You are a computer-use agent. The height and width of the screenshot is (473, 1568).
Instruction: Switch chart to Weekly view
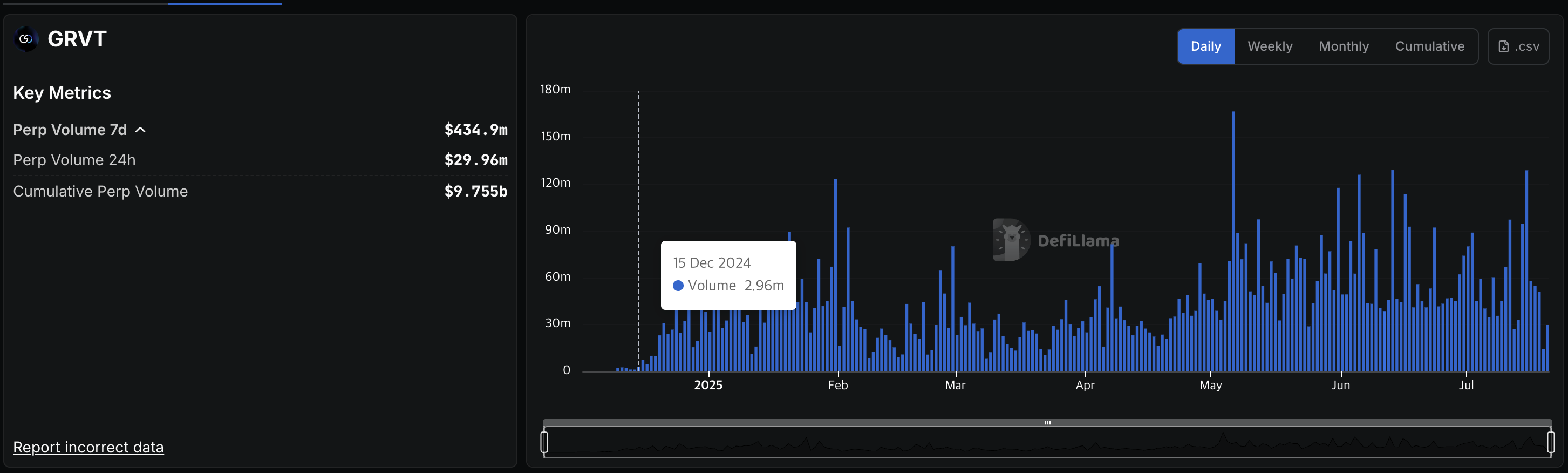tap(1270, 46)
